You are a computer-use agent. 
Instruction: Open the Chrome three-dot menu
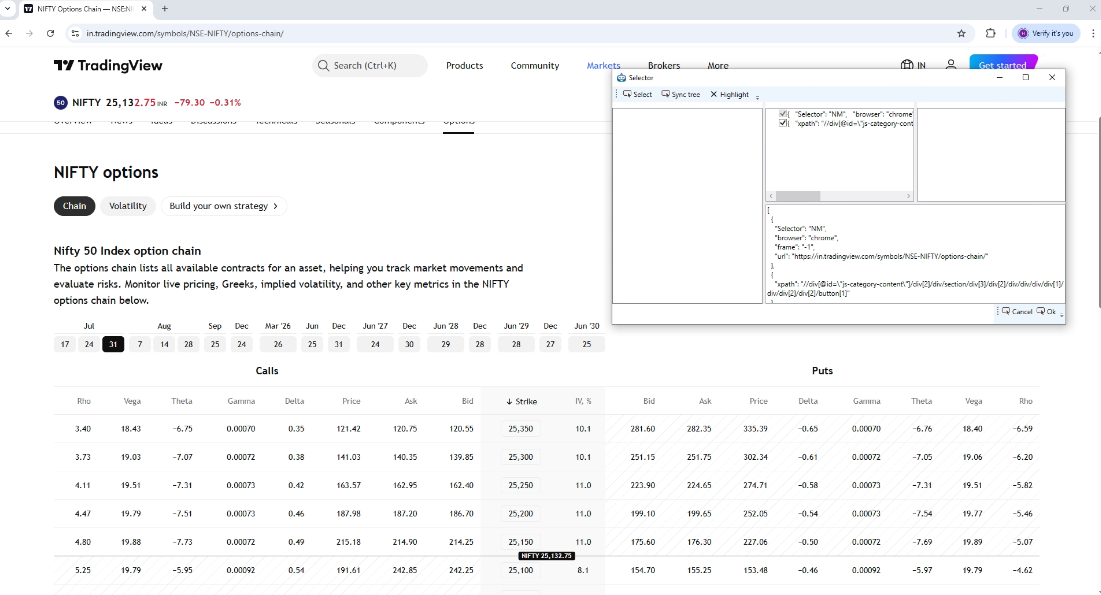click(1093, 33)
